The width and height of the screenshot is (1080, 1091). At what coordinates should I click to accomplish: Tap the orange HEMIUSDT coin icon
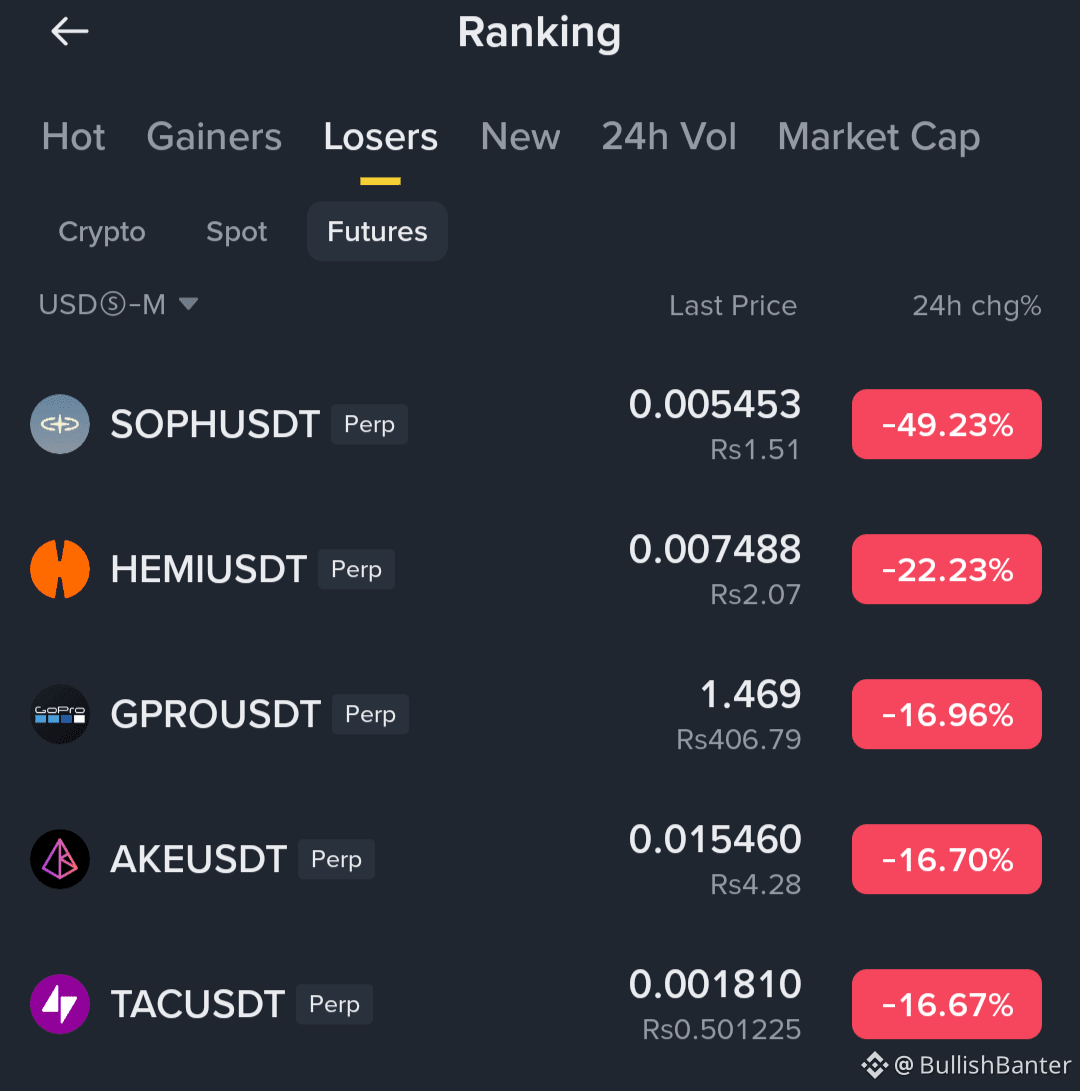coord(60,568)
